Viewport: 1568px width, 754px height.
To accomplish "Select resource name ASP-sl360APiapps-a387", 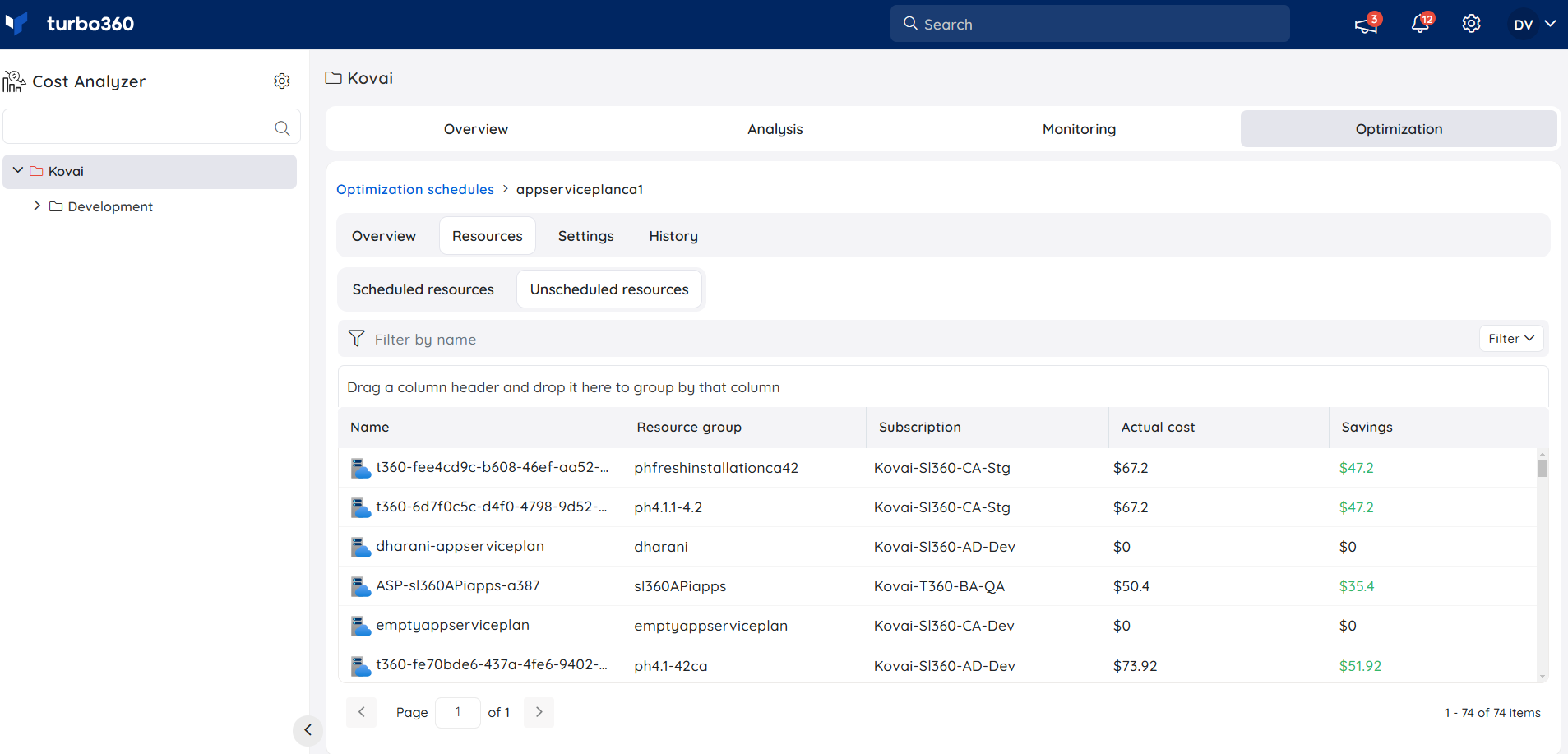I will tap(458, 585).
